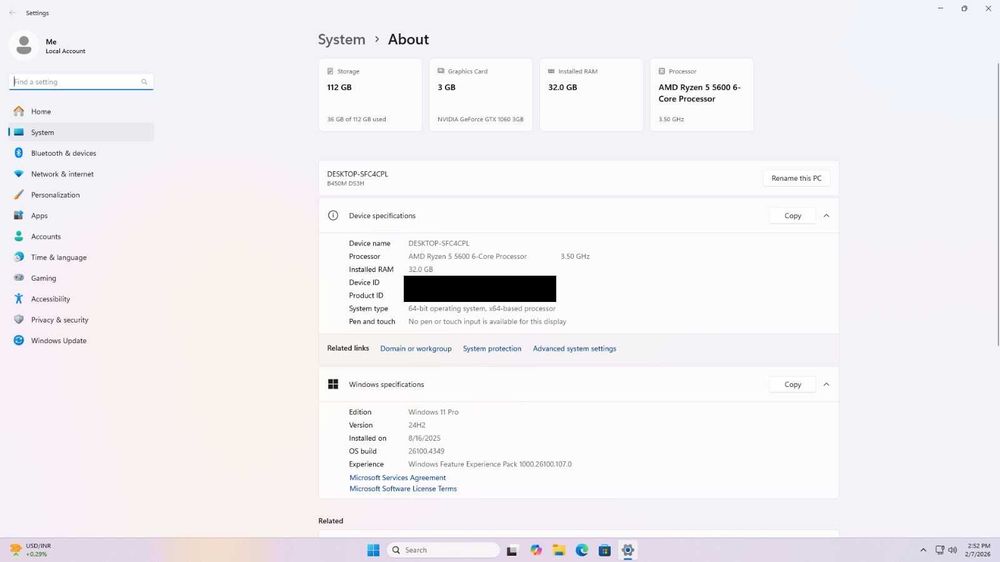
Task: Launch Microsoft Edge from the taskbar
Action: click(582, 550)
